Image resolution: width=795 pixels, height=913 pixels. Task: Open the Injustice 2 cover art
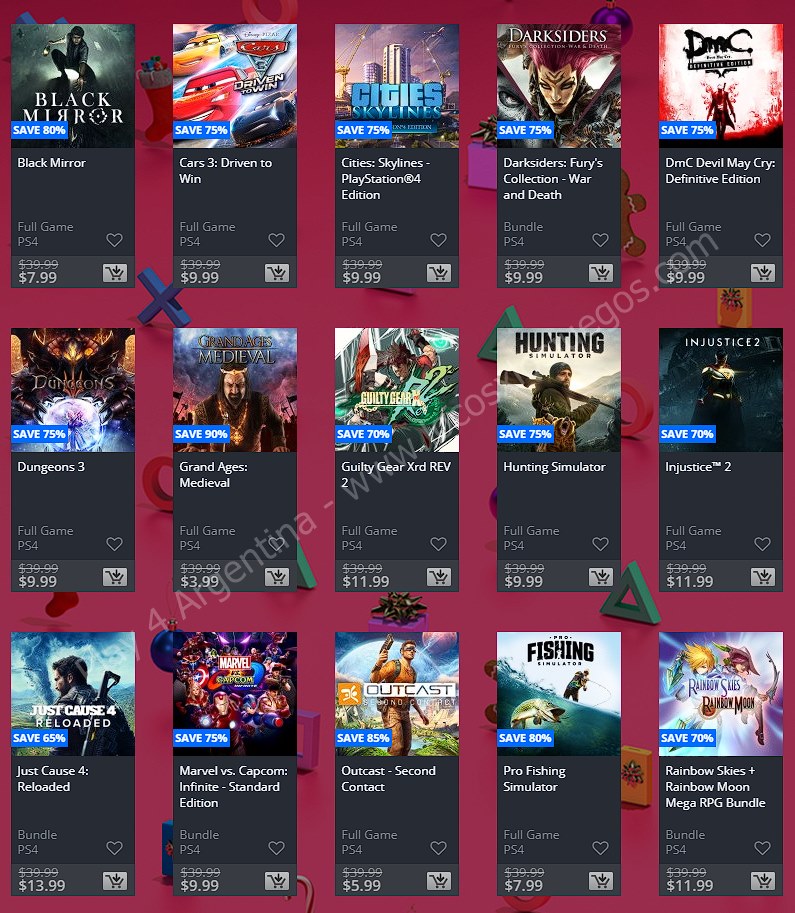(x=720, y=390)
